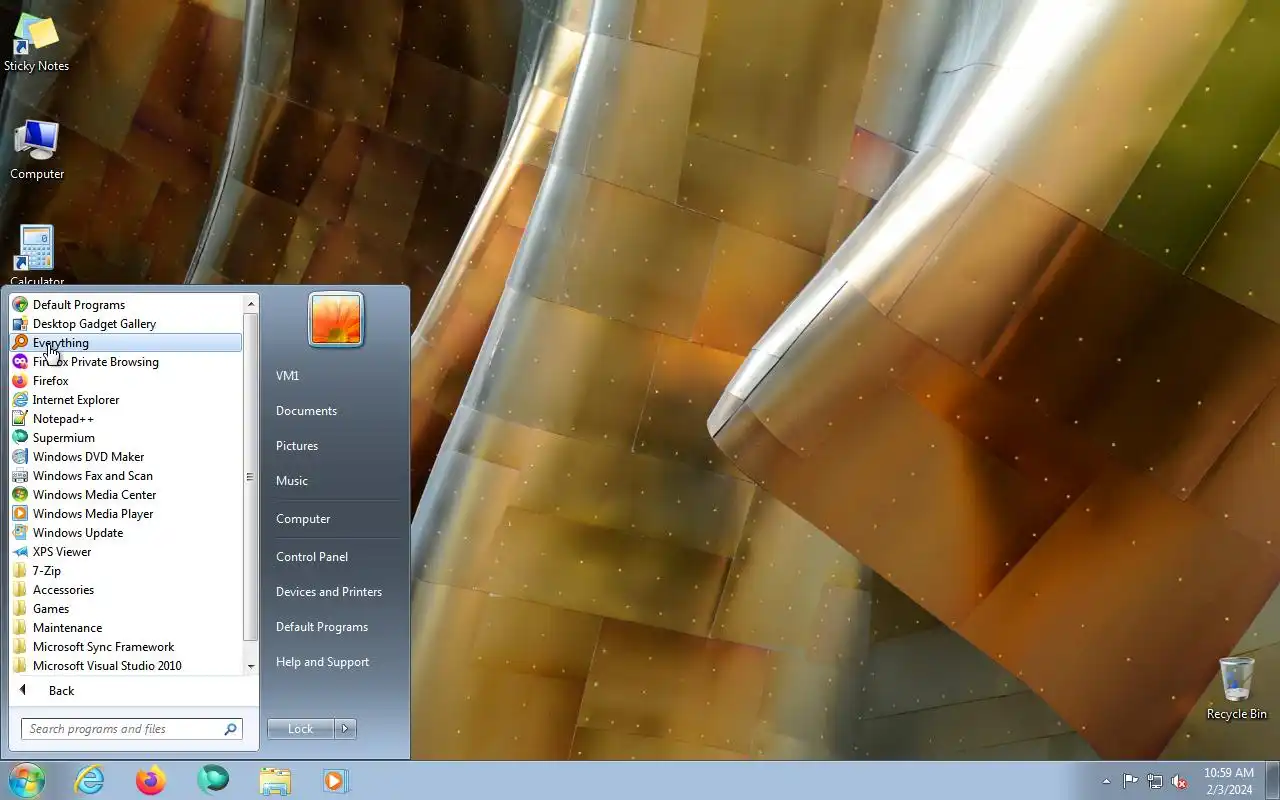This screenshot has width=1280, height=800.
Task: Open Windows Fax and Scan icon
Action: click(x=20, y=476)
